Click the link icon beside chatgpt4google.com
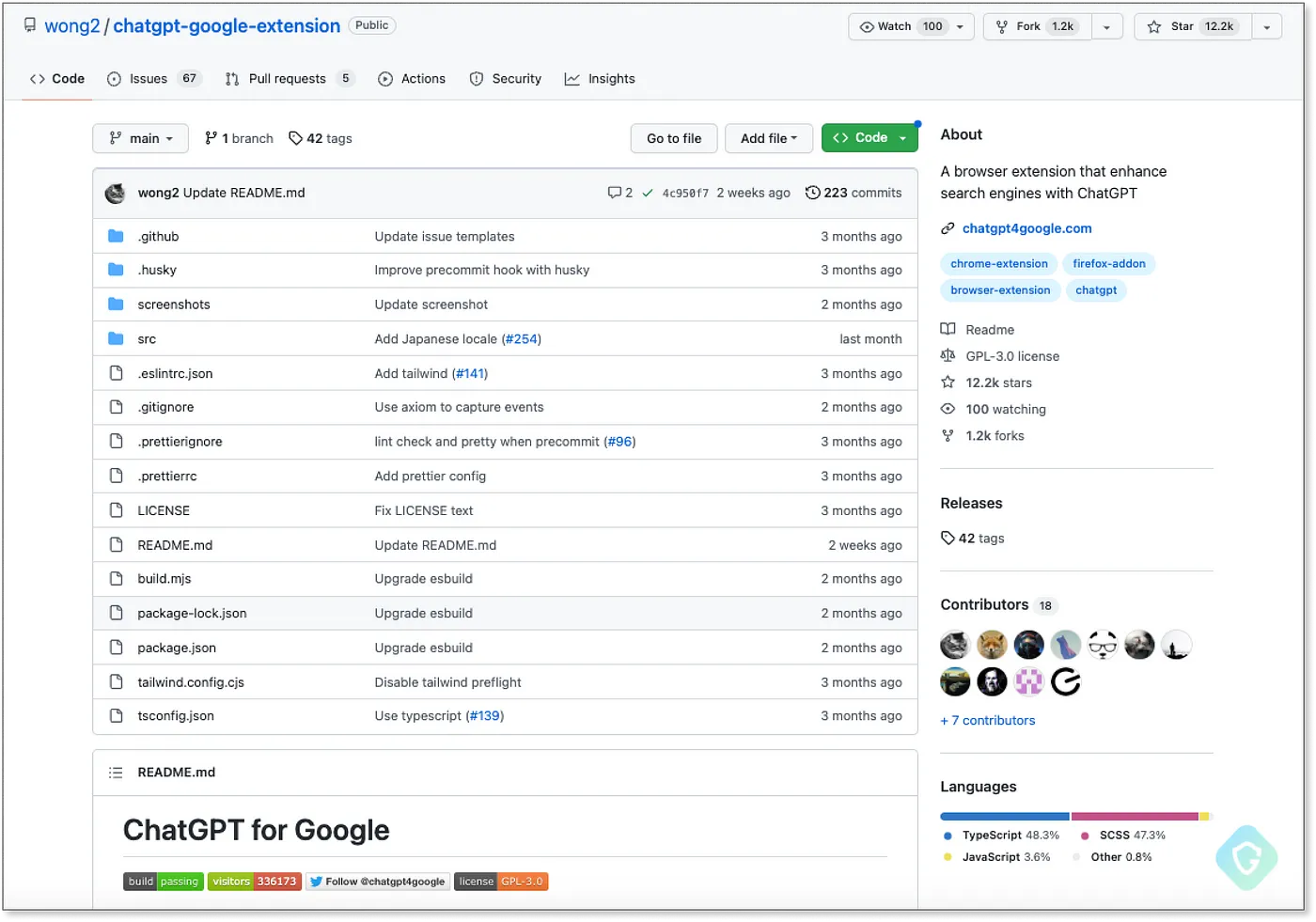This screenshot has height=922, width=1316. point(948,228)
